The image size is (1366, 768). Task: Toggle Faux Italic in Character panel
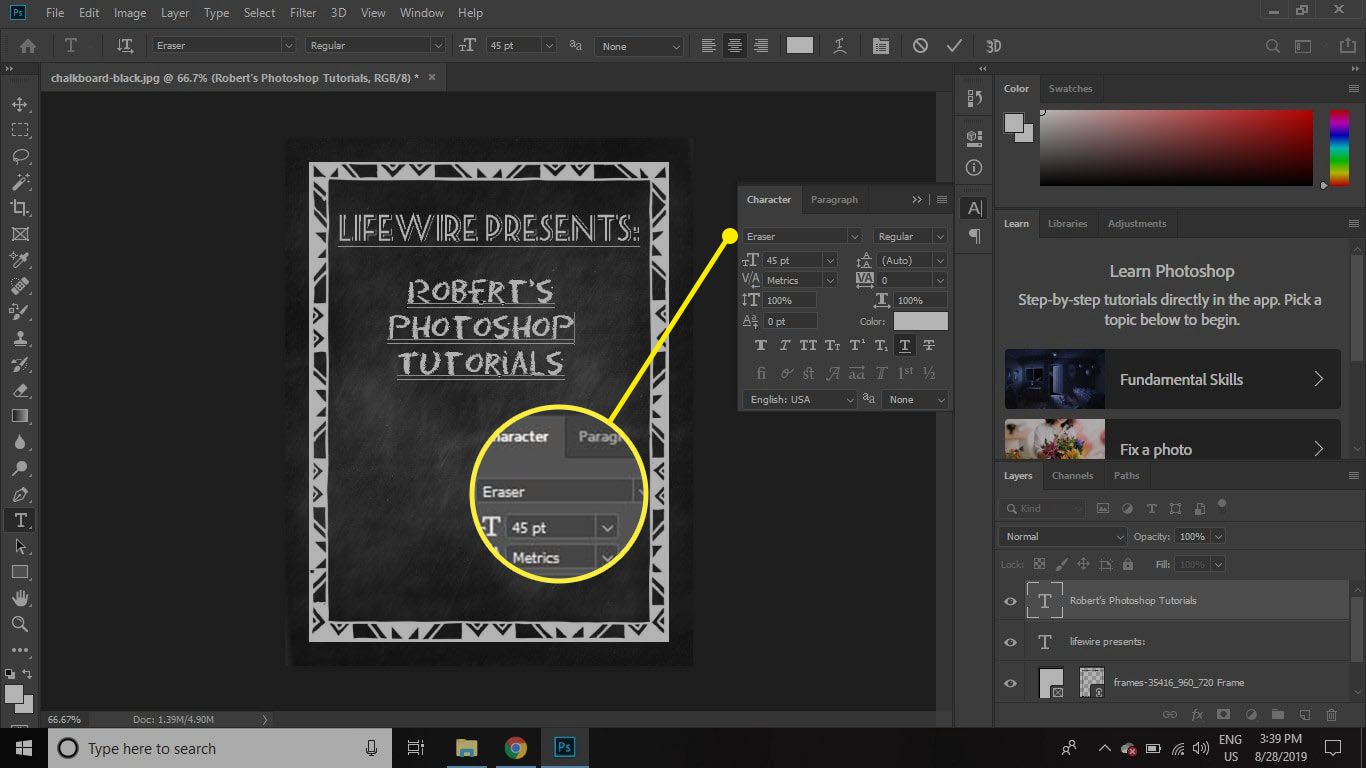[x=785, y=346]
